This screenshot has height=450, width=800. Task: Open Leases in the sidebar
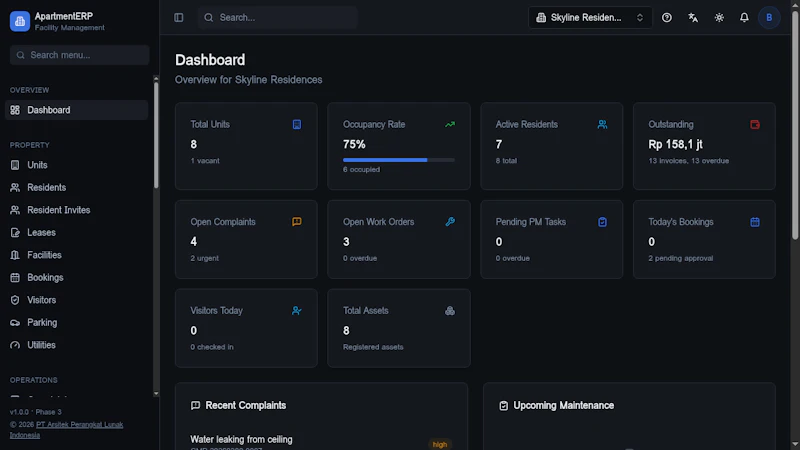[77, 233]
